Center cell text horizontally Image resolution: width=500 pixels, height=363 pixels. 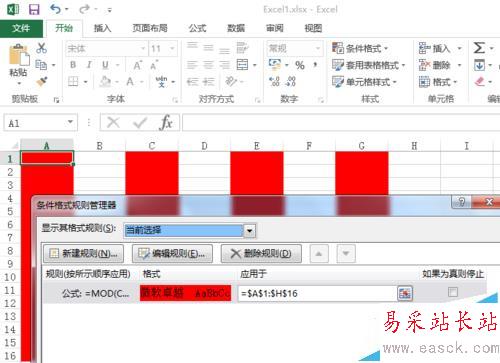coord(208,65)
